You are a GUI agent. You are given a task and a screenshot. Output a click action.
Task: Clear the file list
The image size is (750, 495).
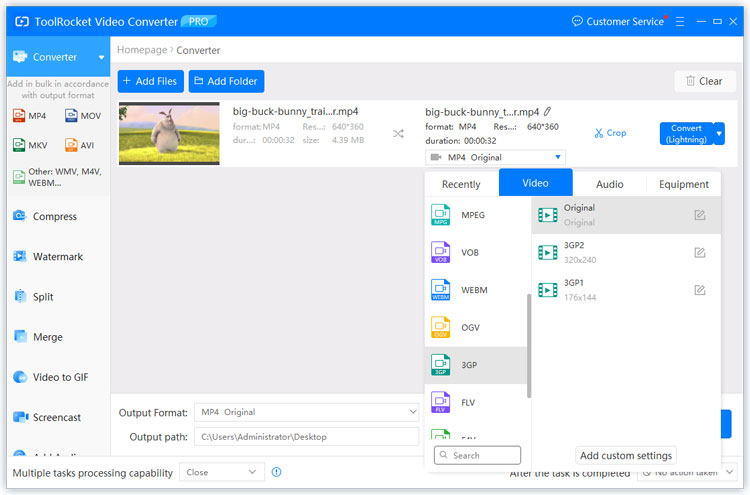[x=705, y=81]
